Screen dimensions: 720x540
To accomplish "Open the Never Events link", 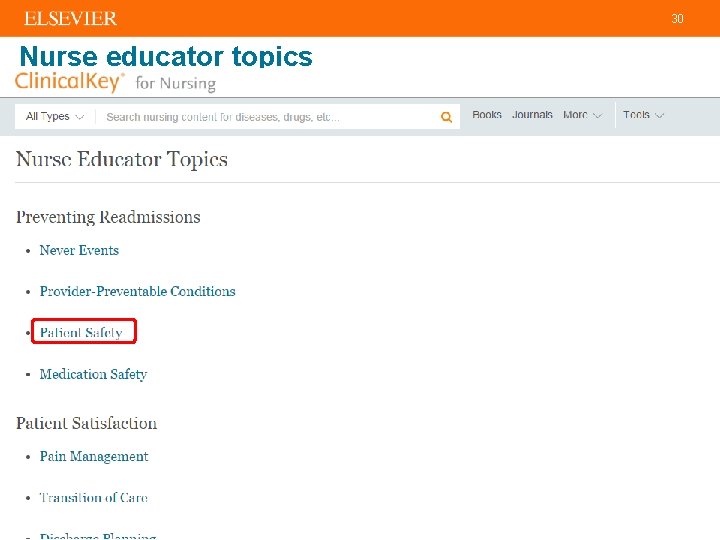I will pyautogui.click(x=79, y=250).
